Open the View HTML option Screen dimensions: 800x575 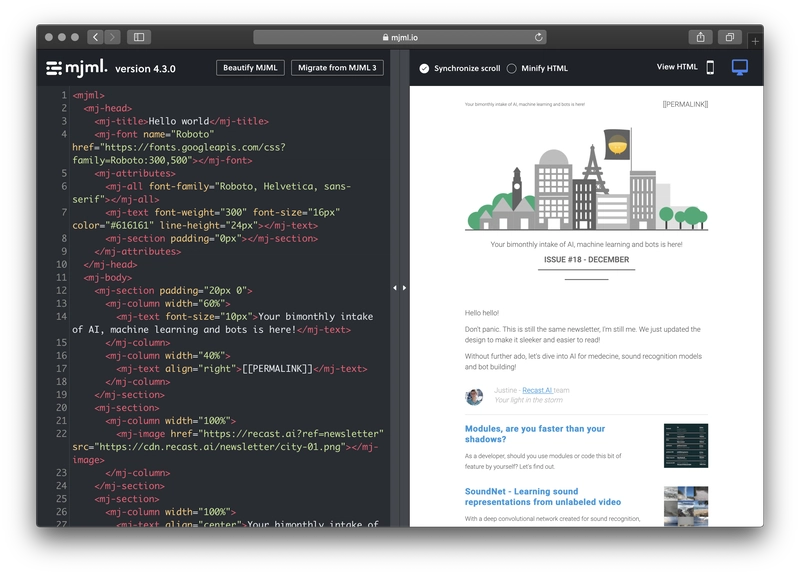pos(677,67)
